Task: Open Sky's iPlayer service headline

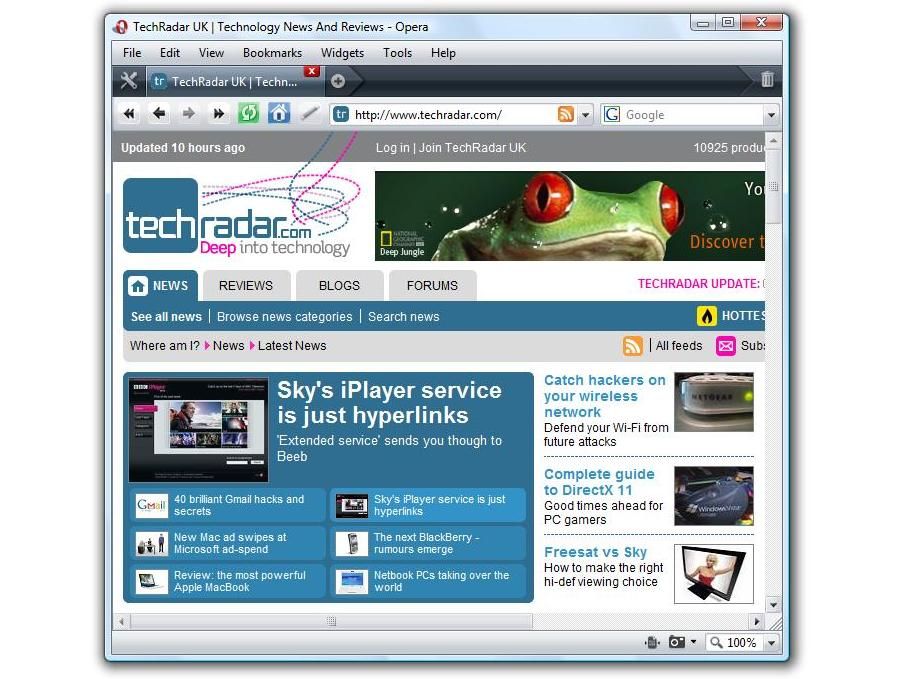Action: pos(389,402)
